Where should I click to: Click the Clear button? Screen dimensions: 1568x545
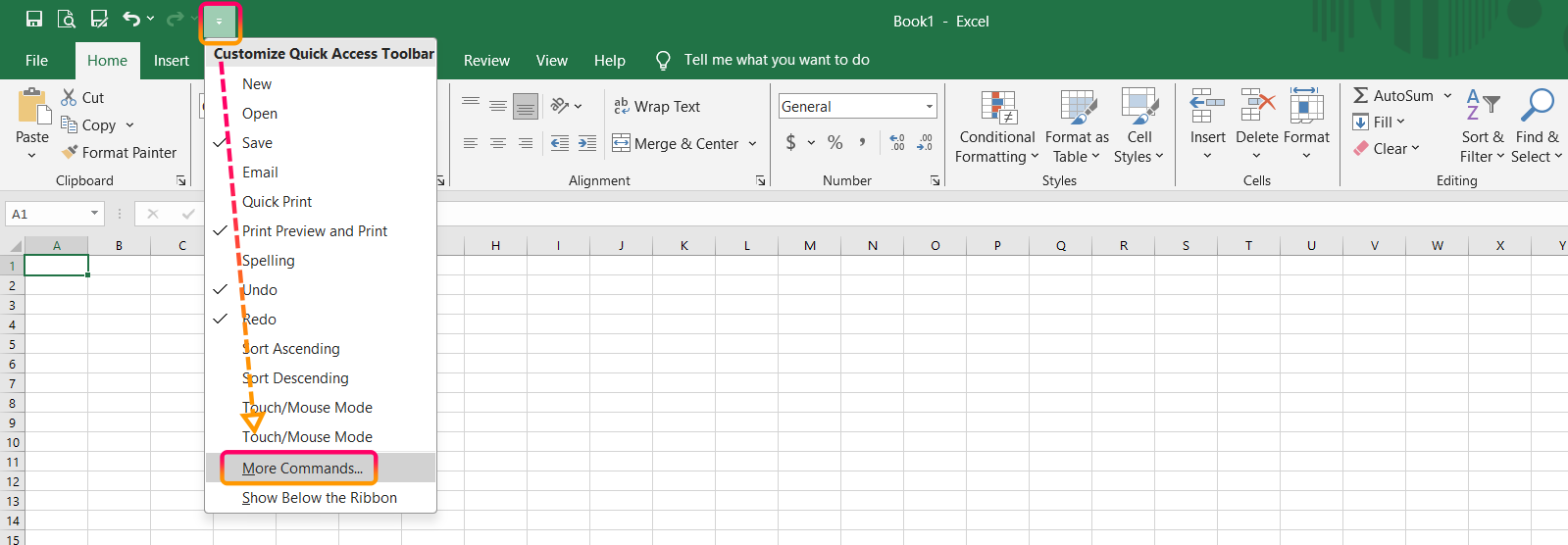point(1386,148)
